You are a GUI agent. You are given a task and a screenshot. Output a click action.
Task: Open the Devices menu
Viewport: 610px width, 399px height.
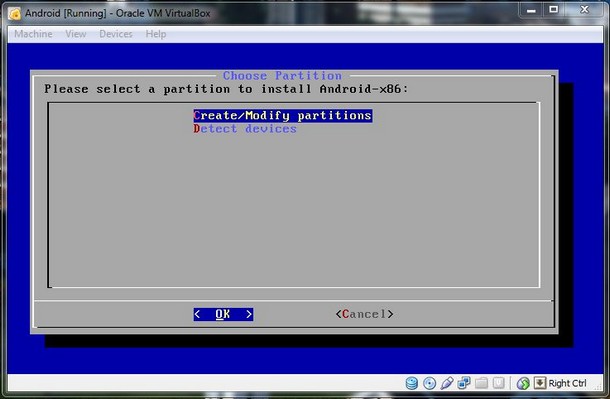(116, 34)
